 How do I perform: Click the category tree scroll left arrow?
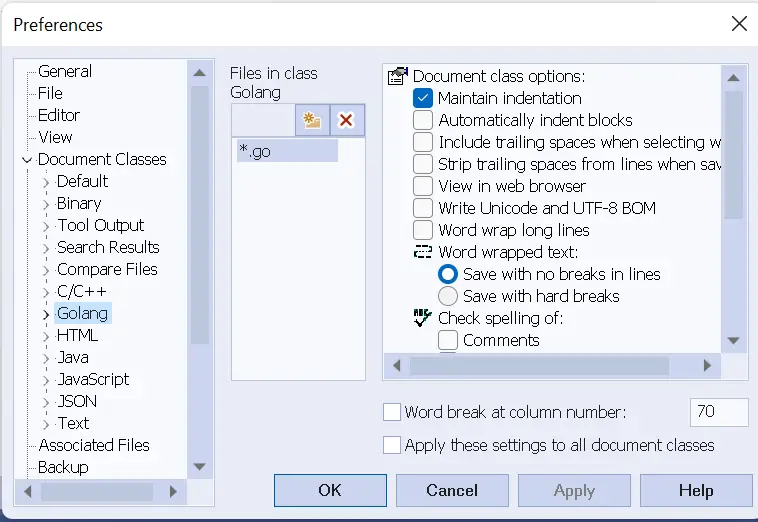tap(28, 492)
